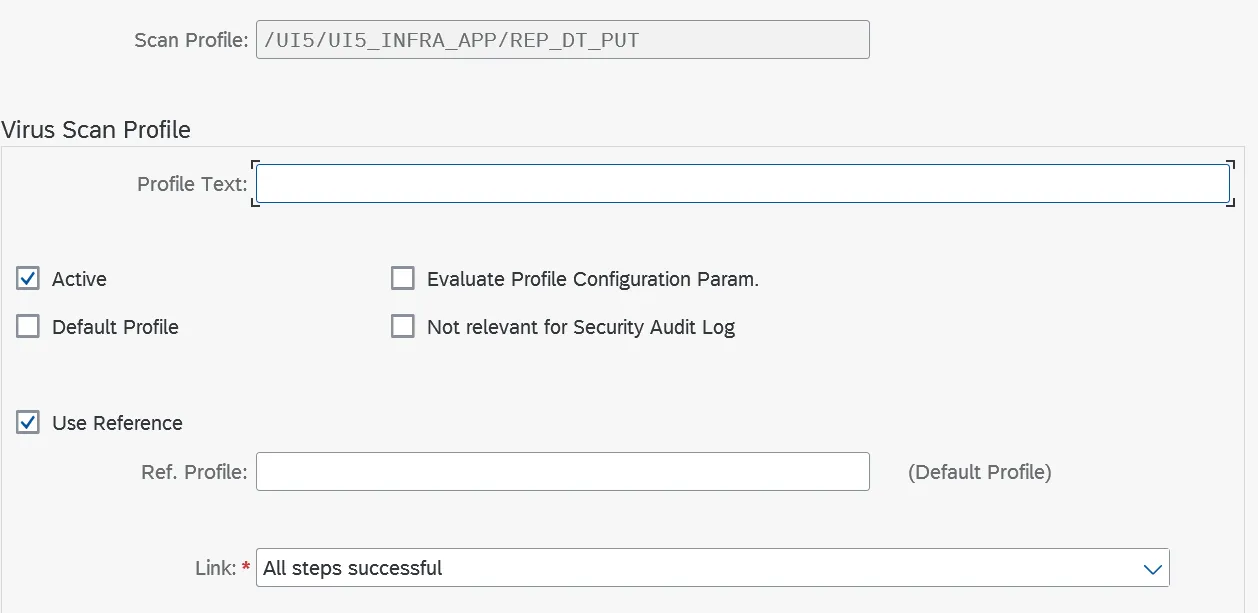This screenshot has width=1258, height=613.
Task: Click into the Profile Text field
Action: 742,184
